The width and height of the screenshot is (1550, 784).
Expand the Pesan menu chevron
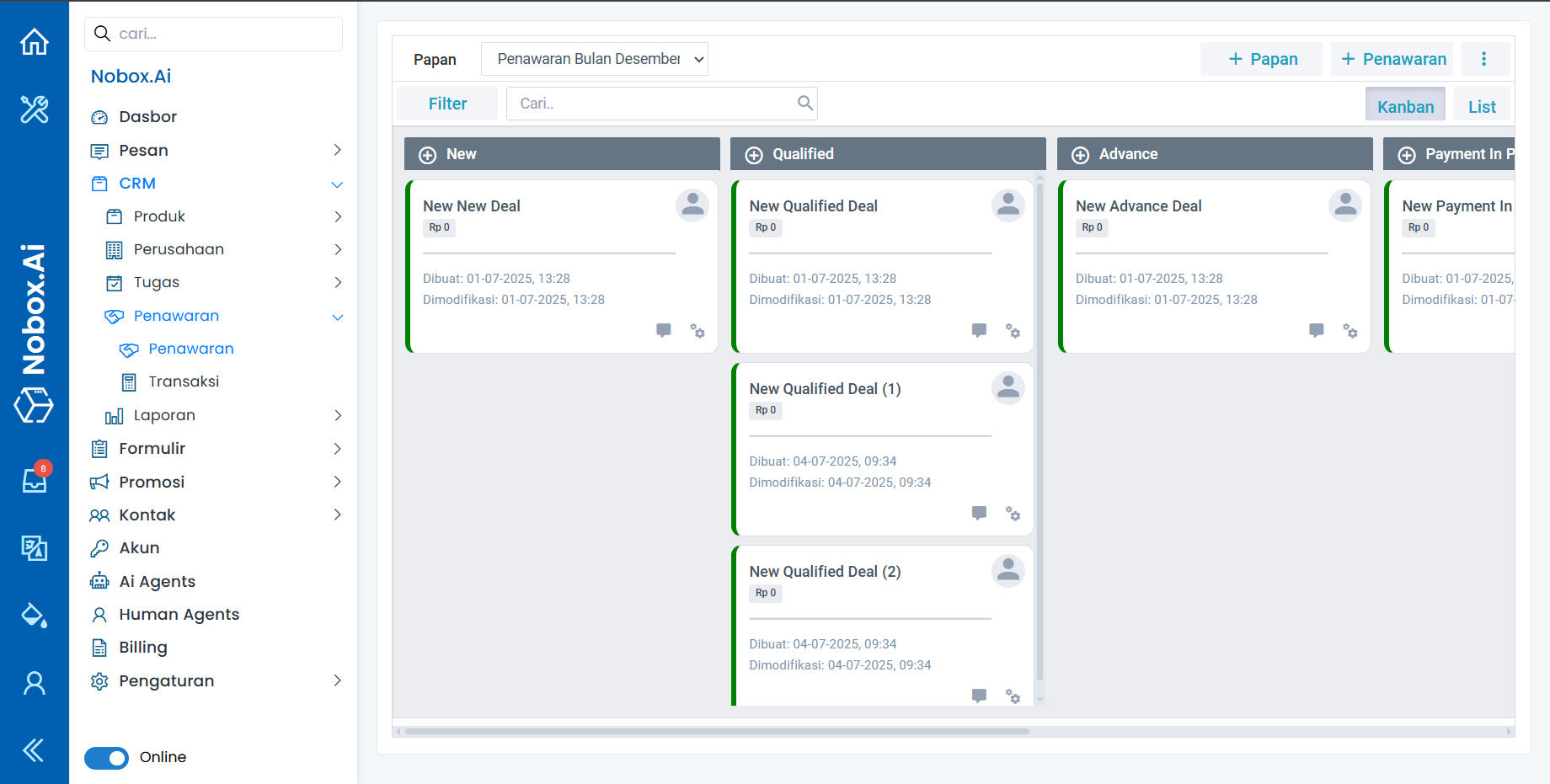(338, 150)
